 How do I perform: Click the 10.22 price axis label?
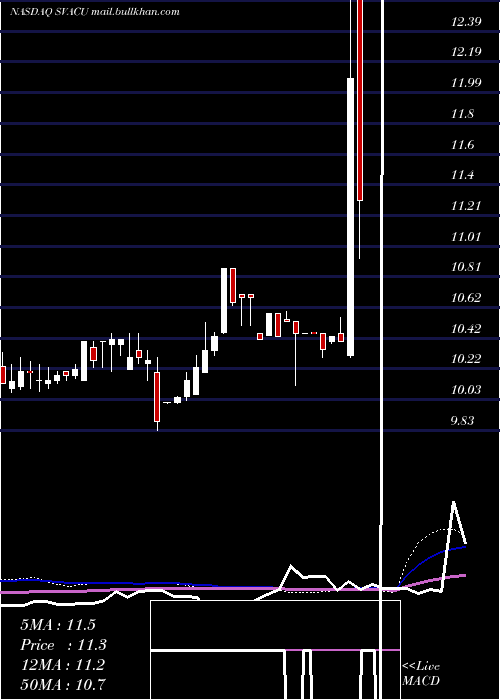[x=466, y=359]
